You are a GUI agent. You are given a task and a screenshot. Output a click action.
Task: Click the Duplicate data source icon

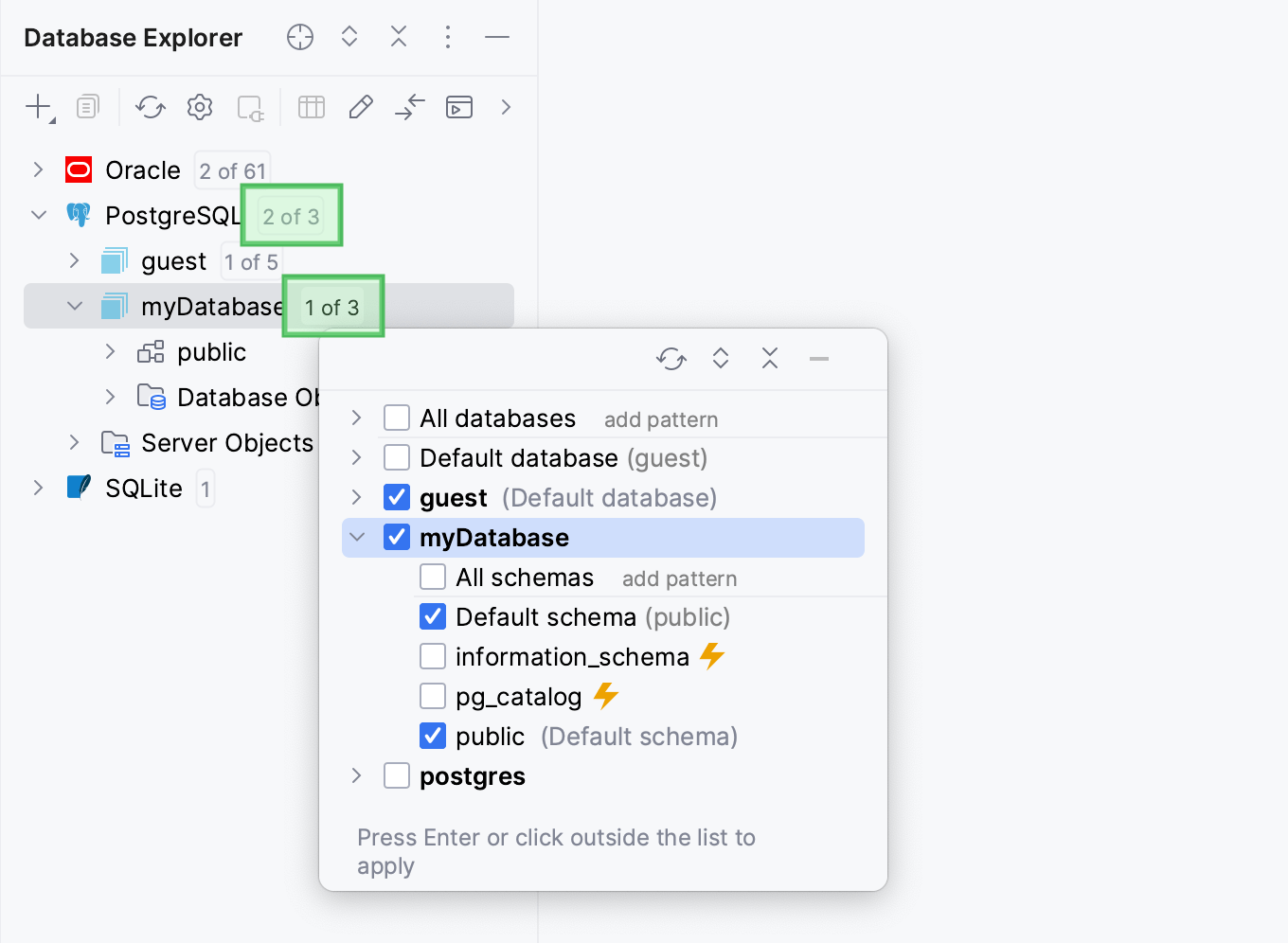(88, 107)
